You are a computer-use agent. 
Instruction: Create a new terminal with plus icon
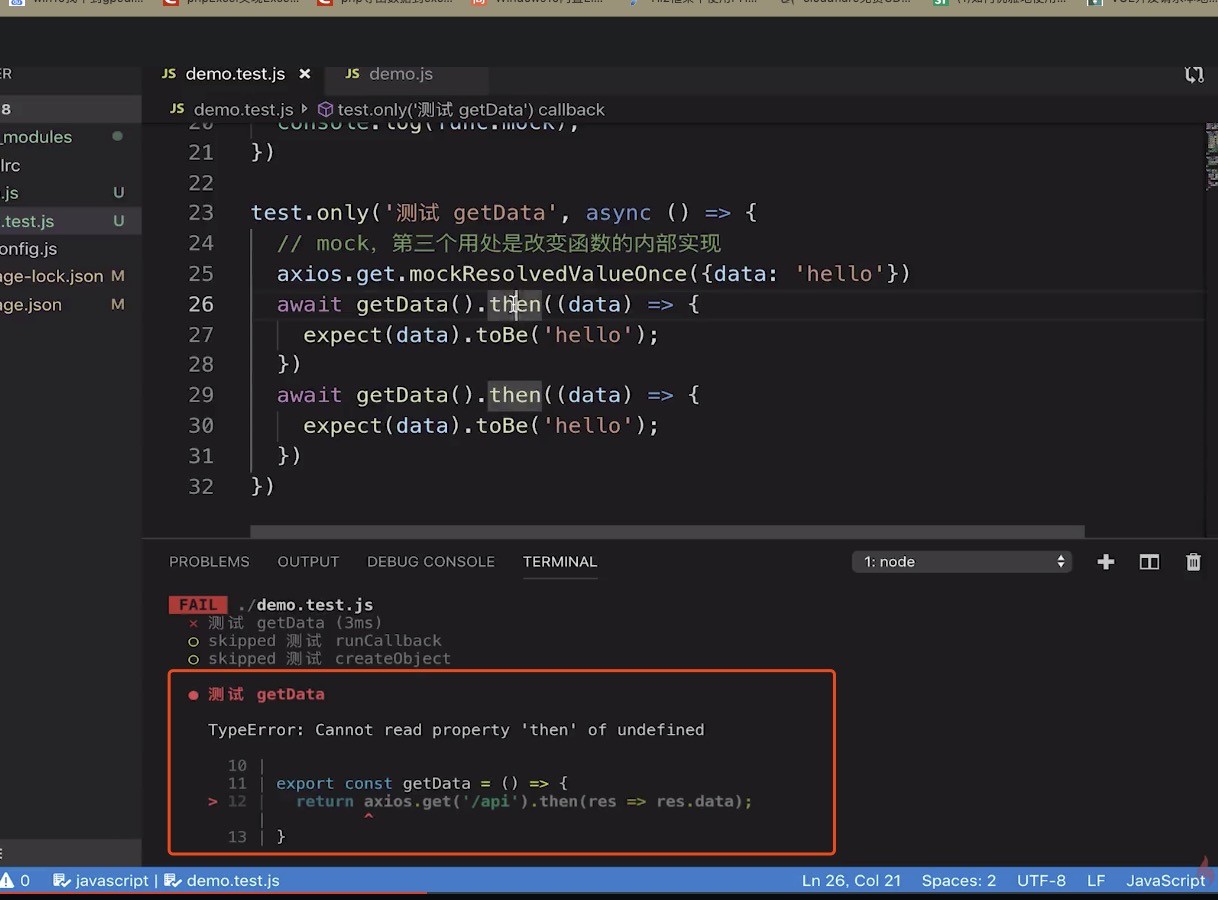[x=1106, y=562]
